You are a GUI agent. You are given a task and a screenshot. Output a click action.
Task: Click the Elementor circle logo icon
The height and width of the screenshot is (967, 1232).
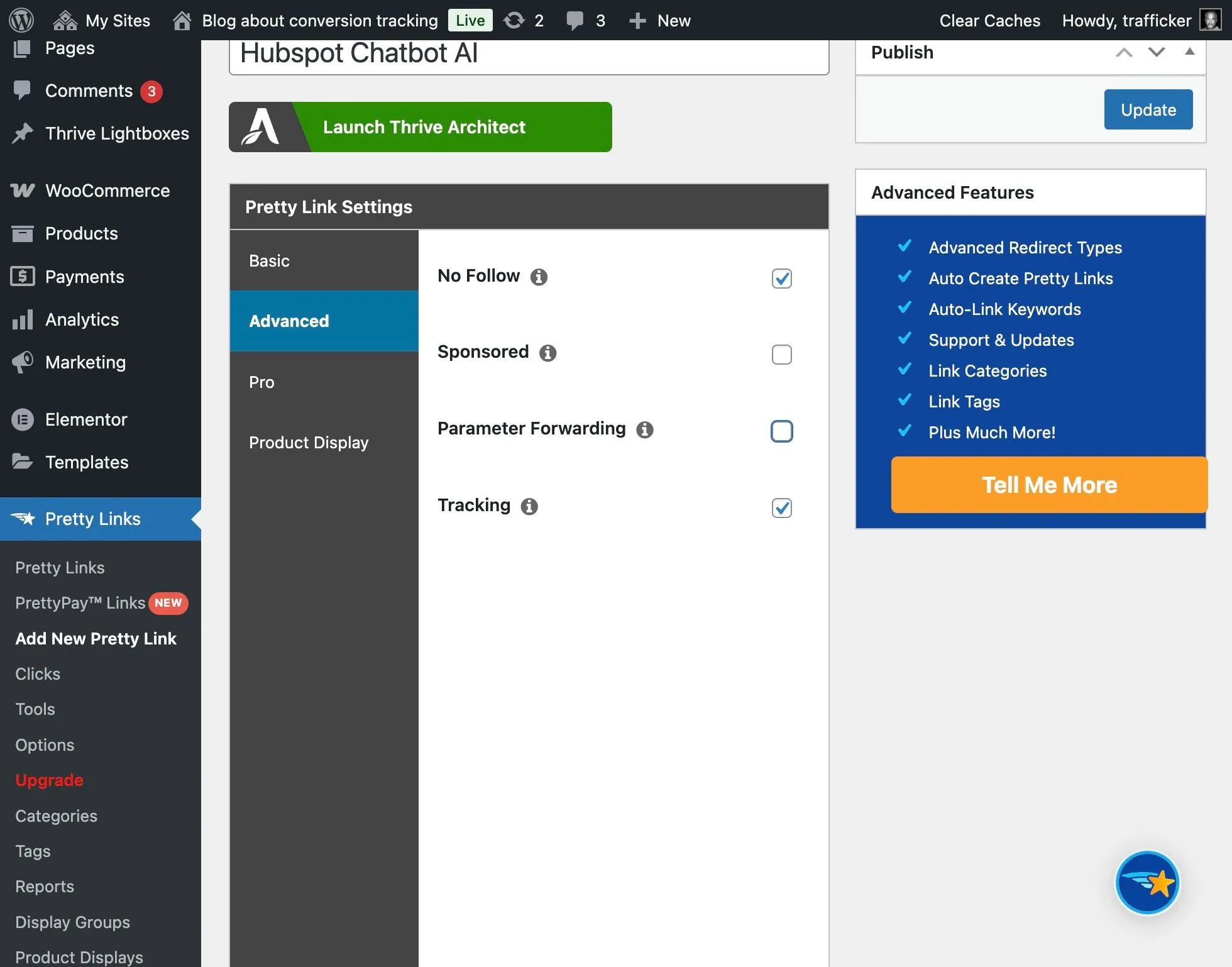click(23, 419)
